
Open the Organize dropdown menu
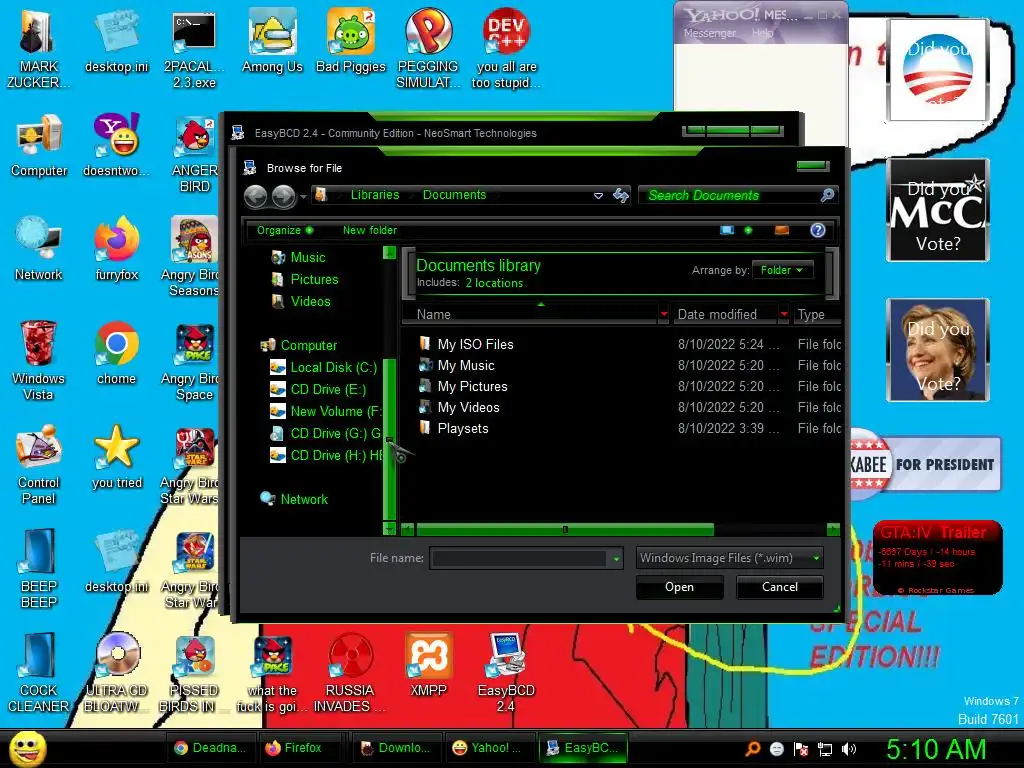[285, 230]
